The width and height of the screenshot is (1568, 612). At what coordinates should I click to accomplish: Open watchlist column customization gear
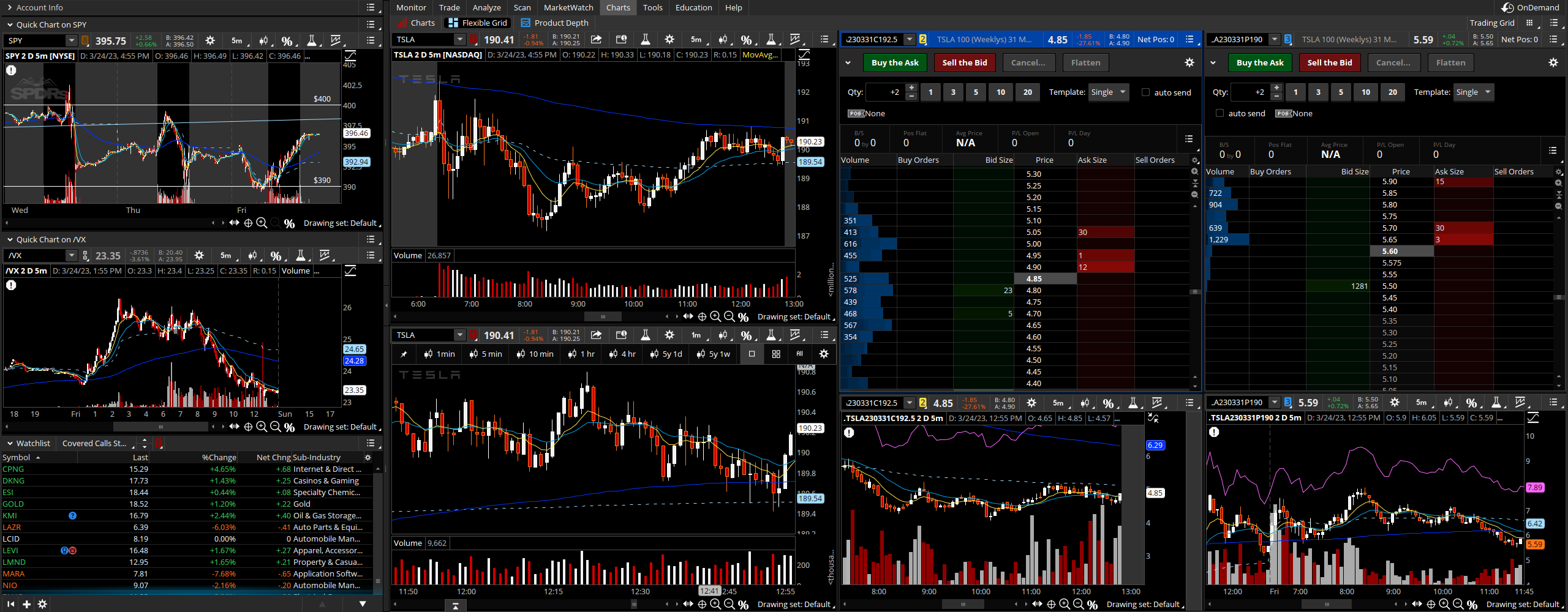click(368, 457)
